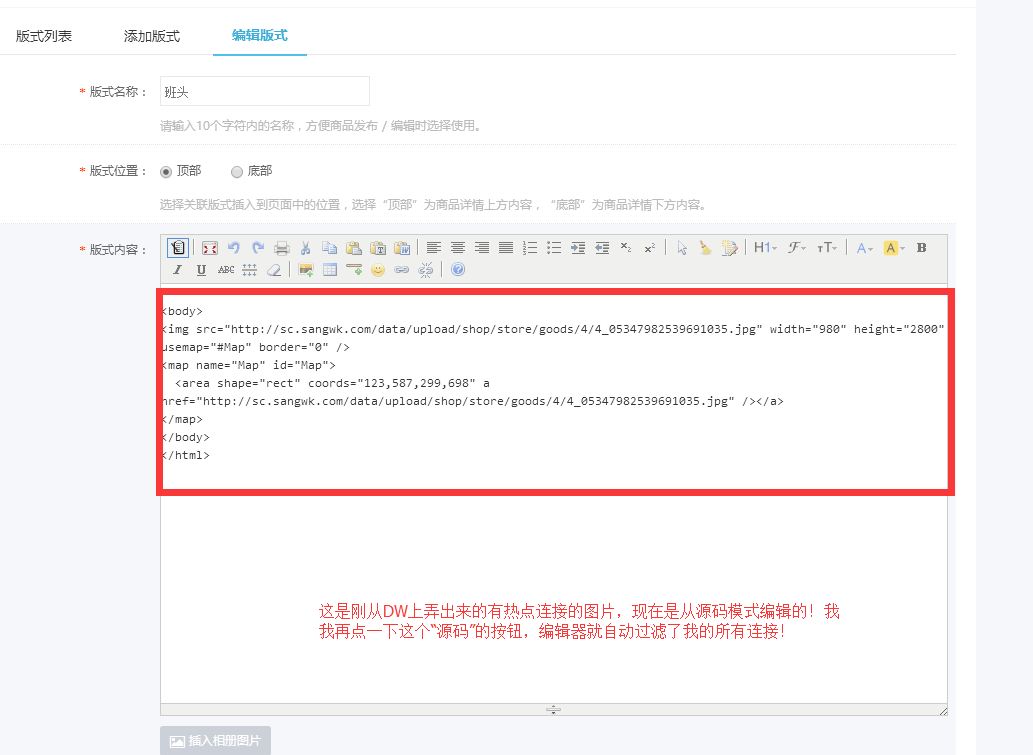Align text left
The height and width of the screenshot is (755, 1033).
tap(433, 248)
